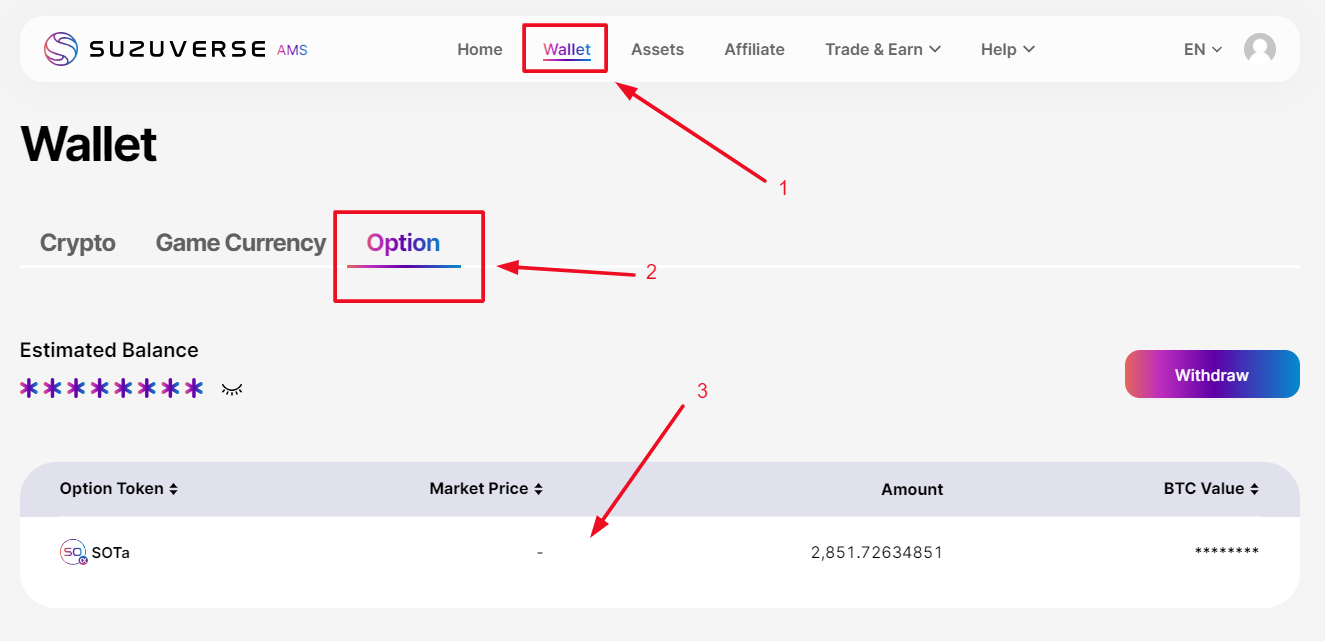Open the user profile avatar
The height and width of the screenshot is (641, 1325).
click(1259, 49)
